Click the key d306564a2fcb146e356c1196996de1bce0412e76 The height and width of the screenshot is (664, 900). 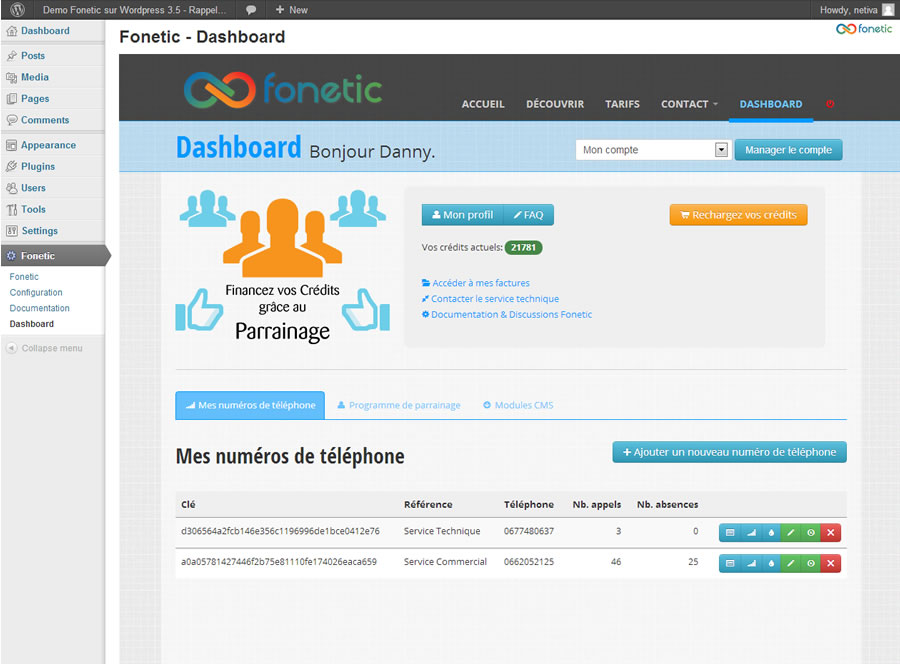[x=280, y=531]
